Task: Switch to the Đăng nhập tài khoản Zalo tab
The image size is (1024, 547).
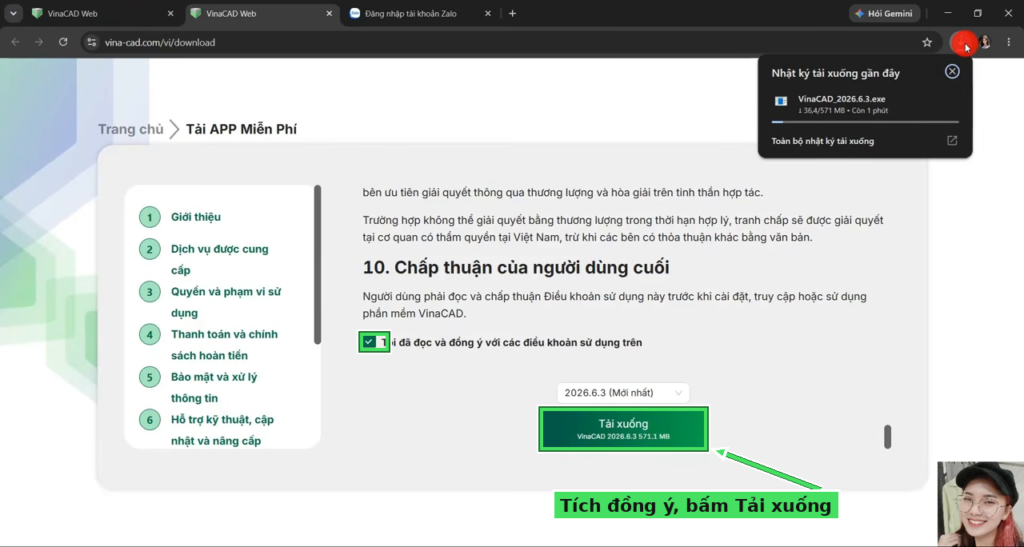Action: (x=421, y=13)
